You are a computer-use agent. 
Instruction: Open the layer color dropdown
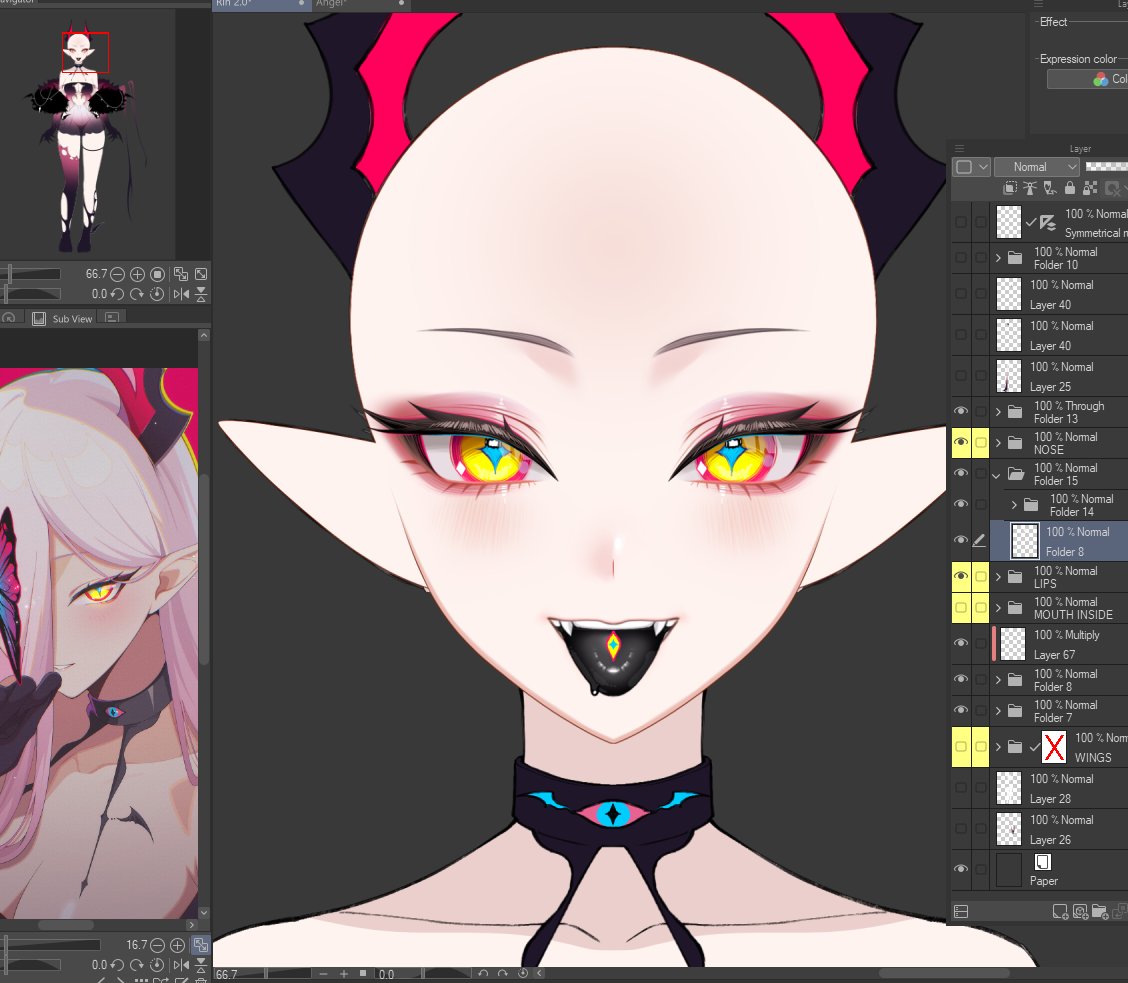[x=972, y=167]
